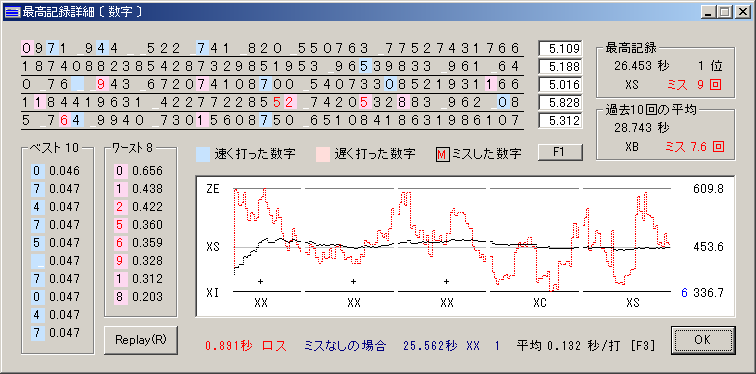756x374 pixels.
Task: Select the 5.016 row time field
Action: 560,85
